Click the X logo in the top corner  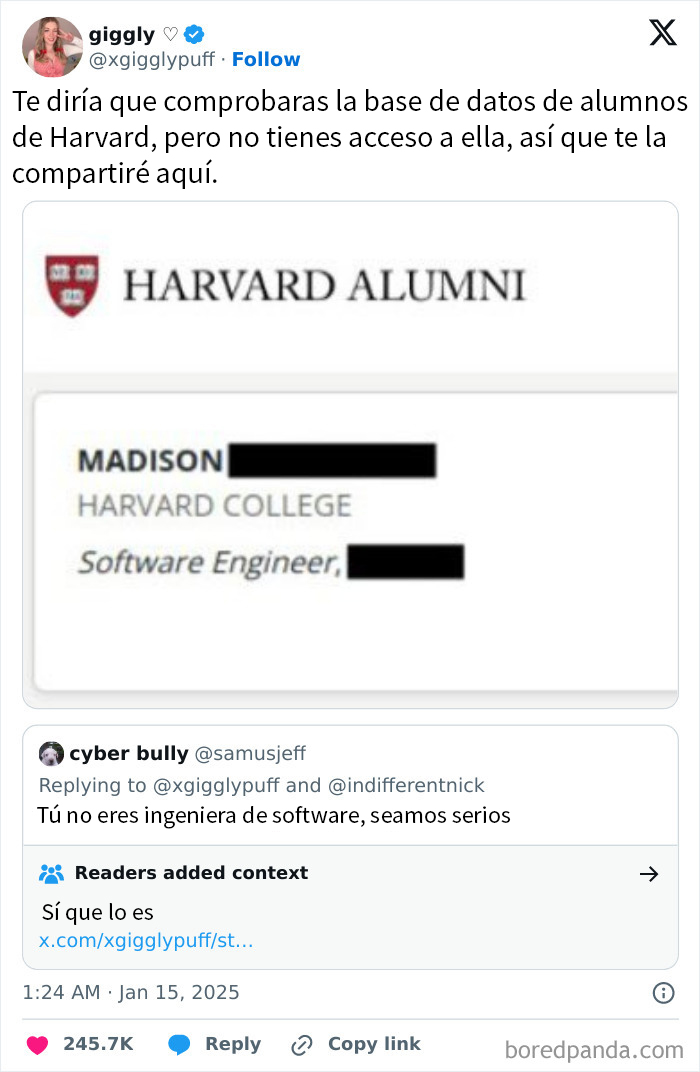662,33
